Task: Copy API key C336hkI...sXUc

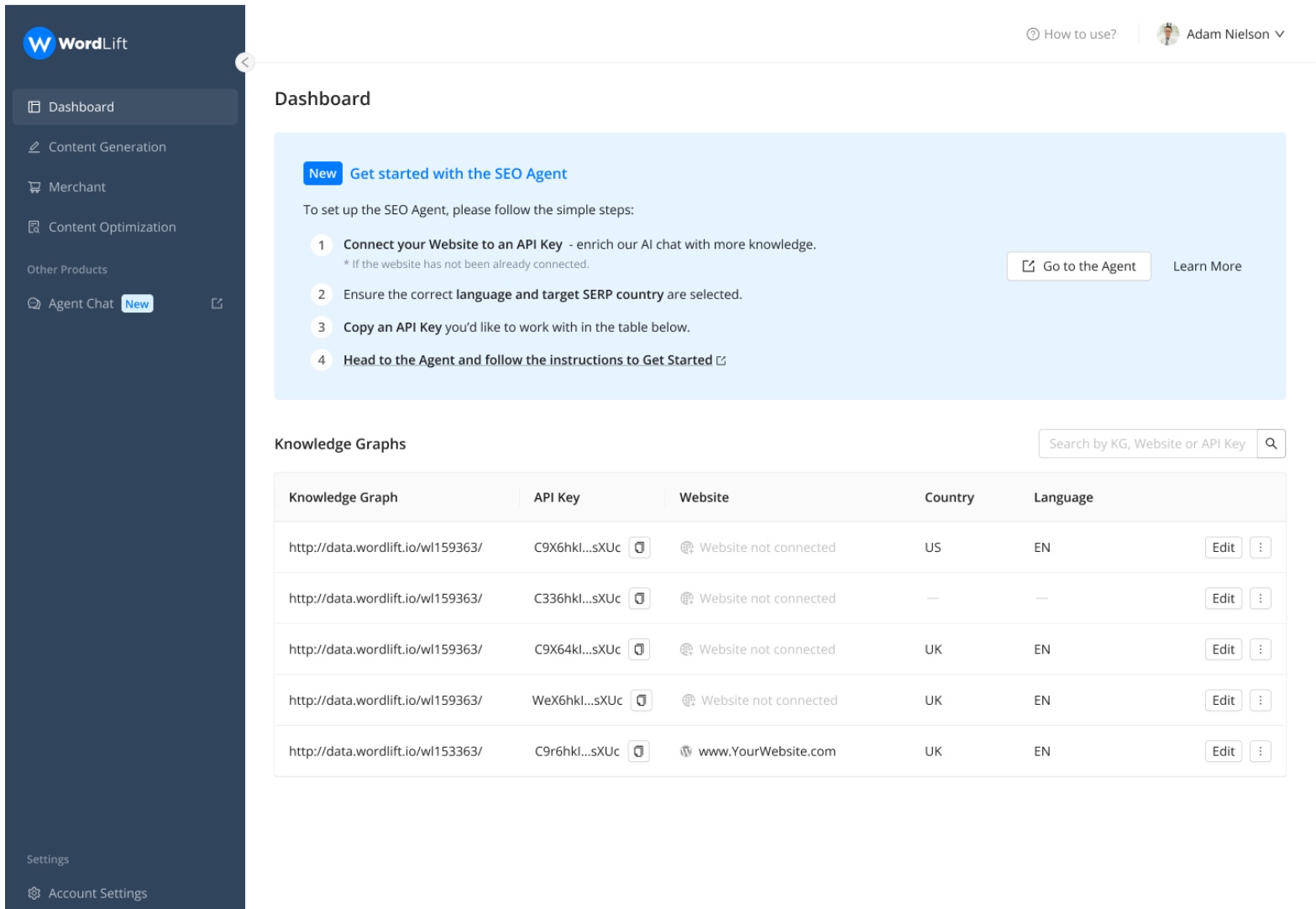Action: point(639,598)
